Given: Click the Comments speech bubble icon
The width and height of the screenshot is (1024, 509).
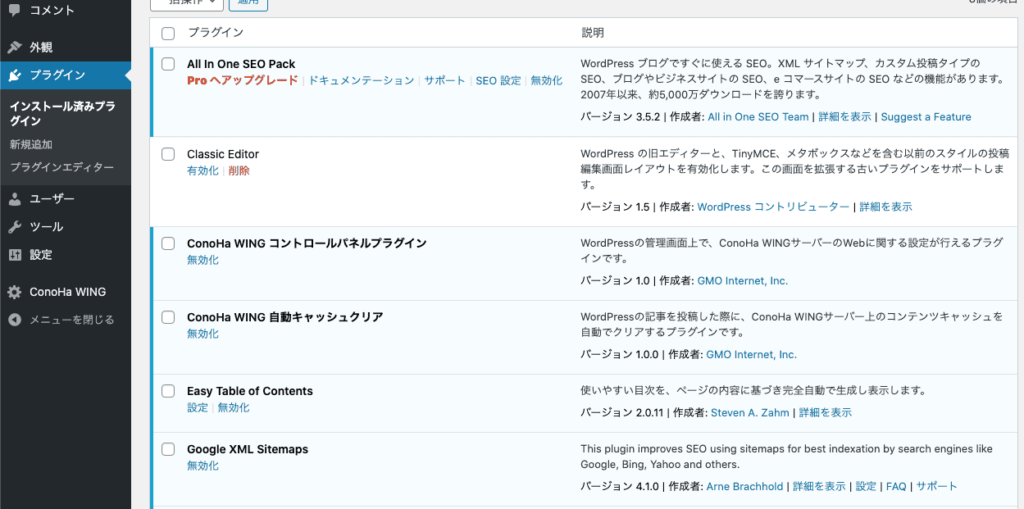Looking at the screenshot, I should [14, 11].
